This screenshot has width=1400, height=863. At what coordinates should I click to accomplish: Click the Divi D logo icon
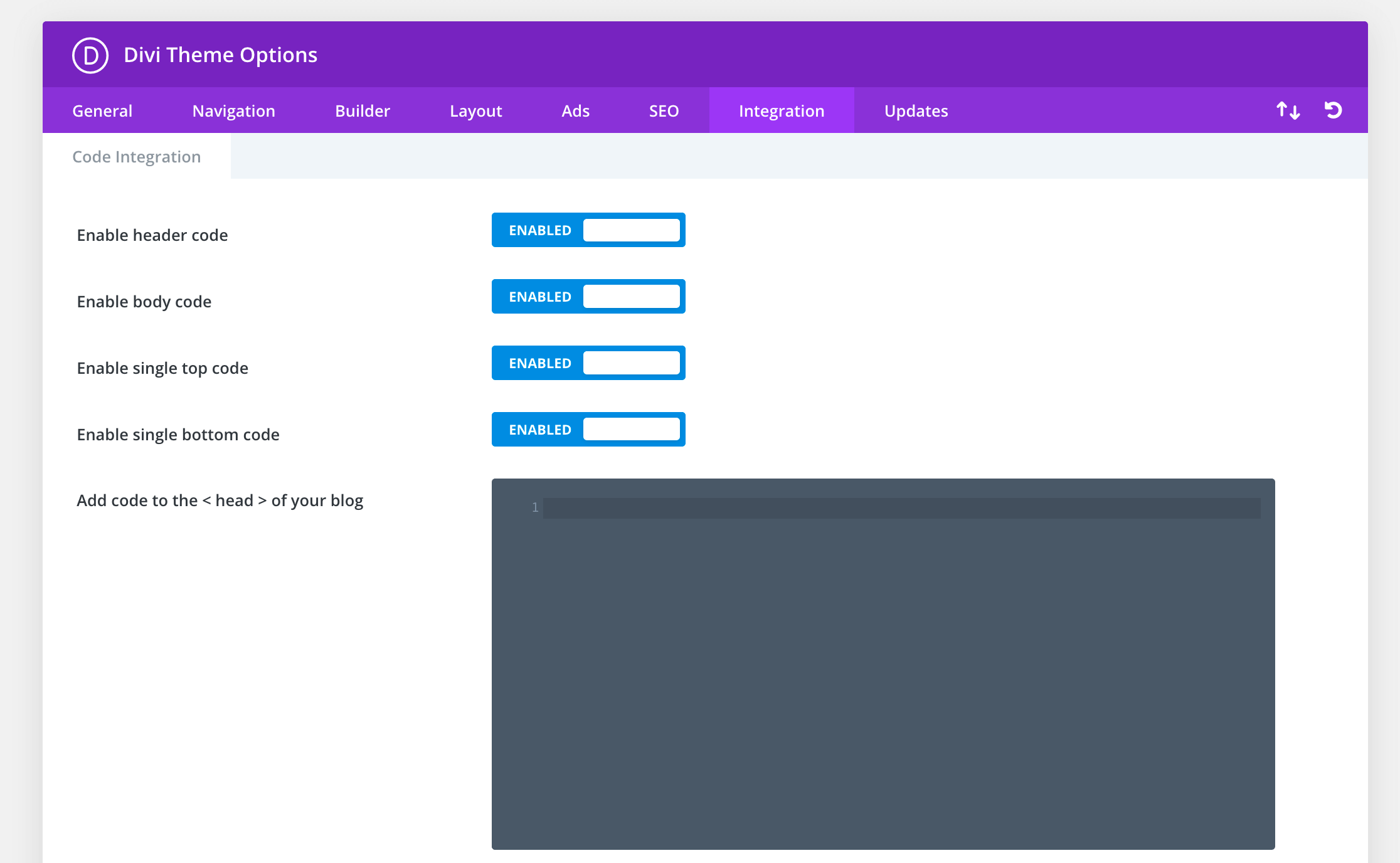90,55
